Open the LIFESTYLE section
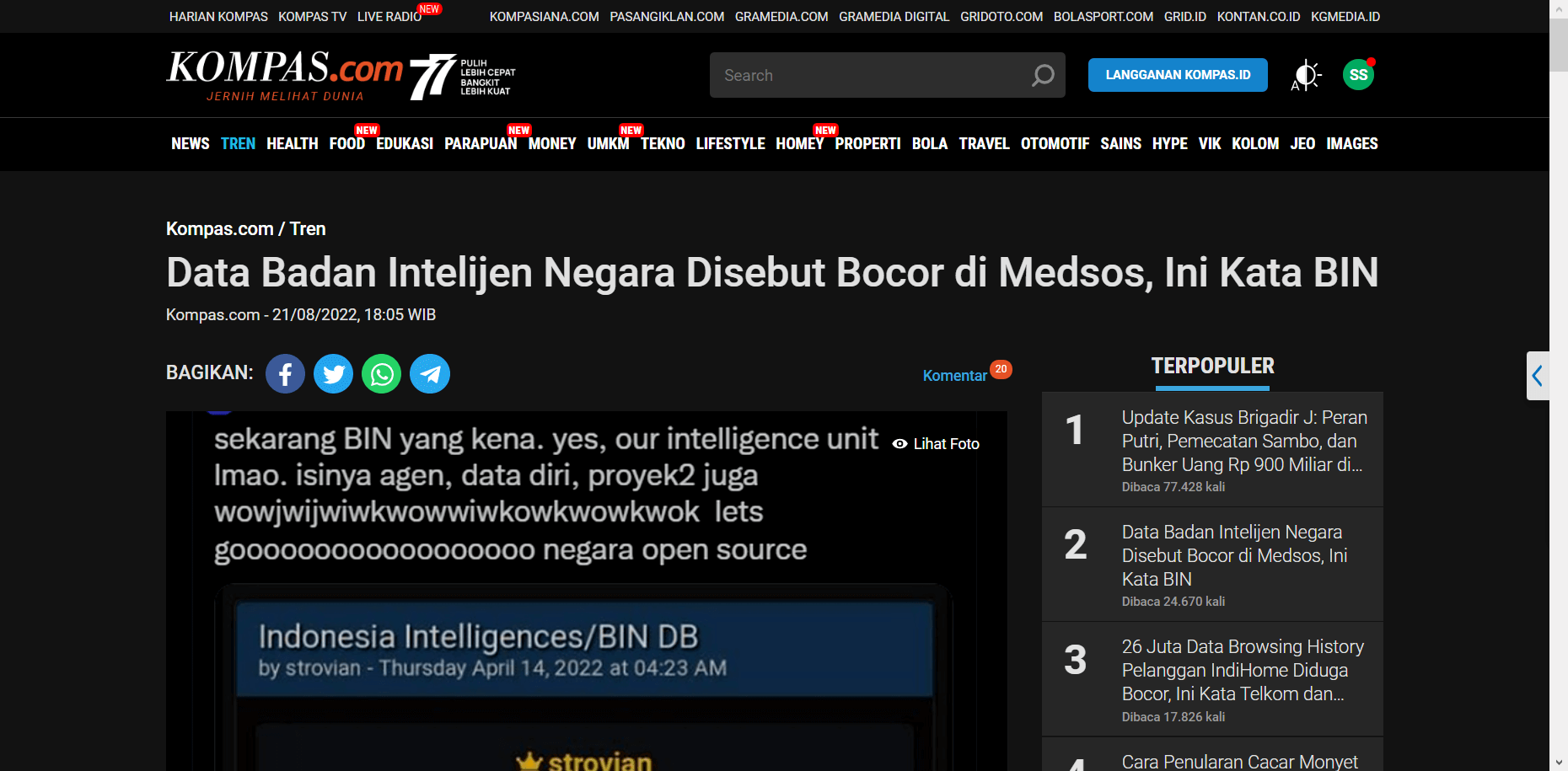The height and width of the screenshot is (771, 1568). coord(730,144)
